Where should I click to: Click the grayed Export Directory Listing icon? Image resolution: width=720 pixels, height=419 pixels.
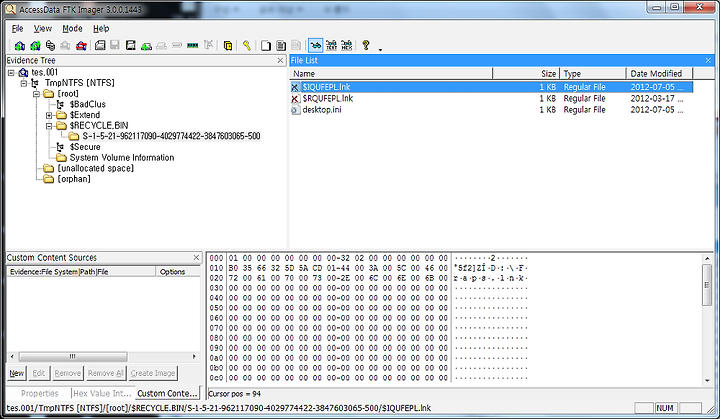[296, 45]
